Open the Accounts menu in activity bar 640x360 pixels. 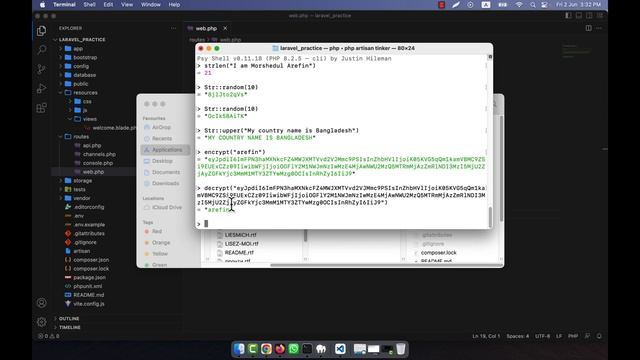coord(41,303)
